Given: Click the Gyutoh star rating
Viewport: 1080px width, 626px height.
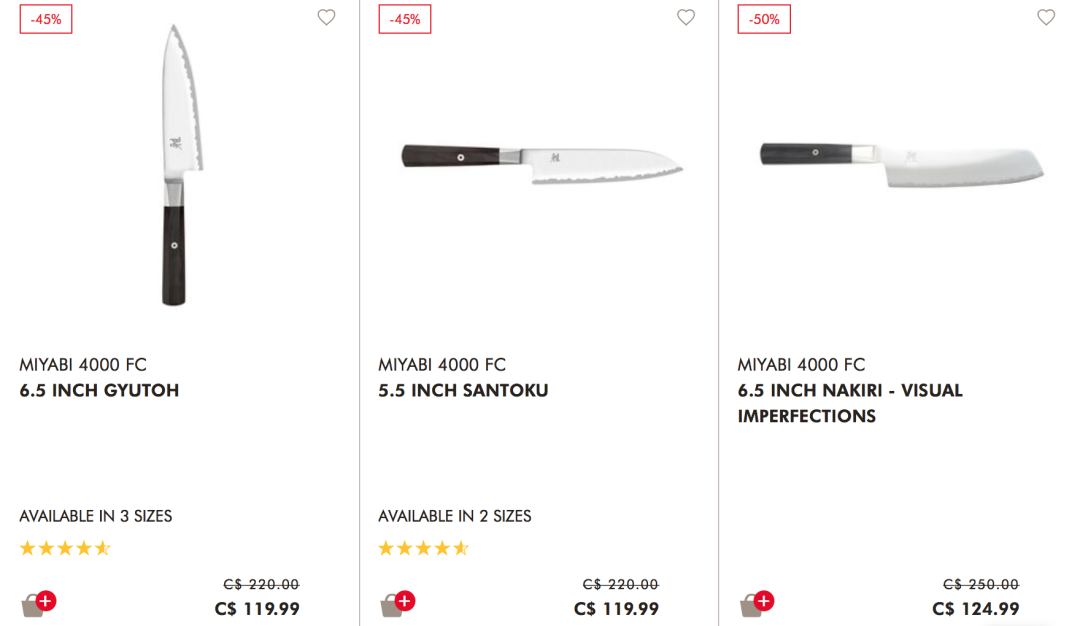Looking at the screenshot, I should point(65,548).
